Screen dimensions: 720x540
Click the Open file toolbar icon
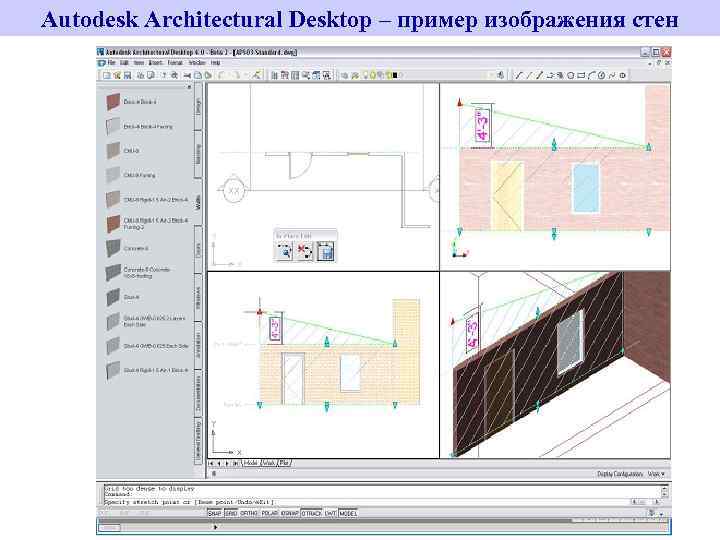pos(117,75)
